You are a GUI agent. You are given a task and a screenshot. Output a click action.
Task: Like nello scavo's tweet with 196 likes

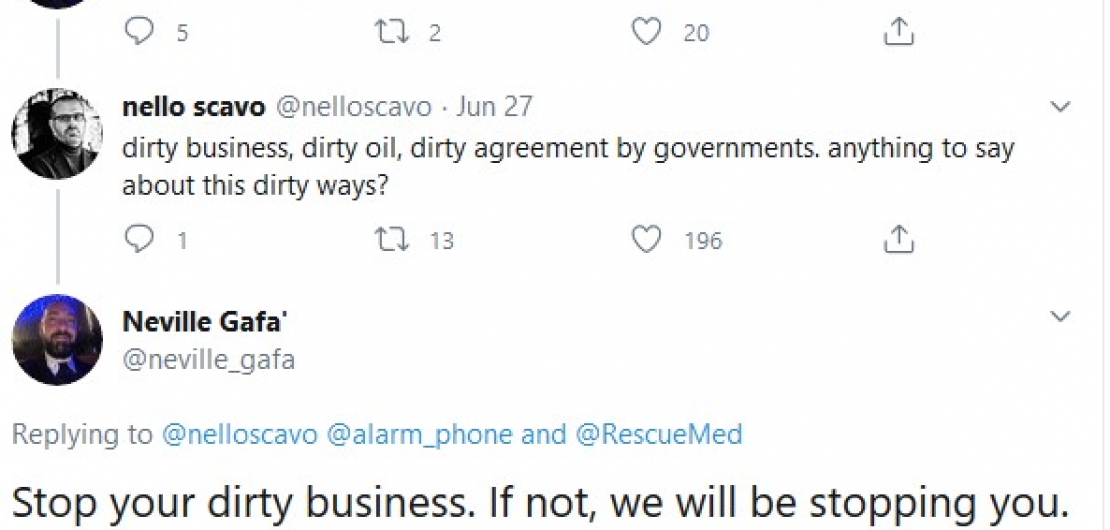tap(646, 239)
